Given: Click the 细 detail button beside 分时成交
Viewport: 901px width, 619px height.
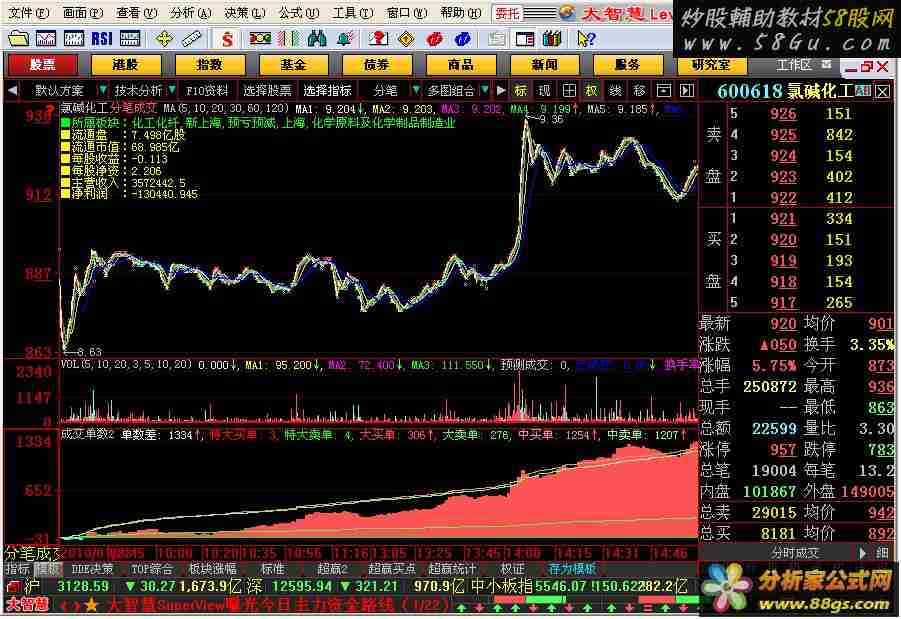Looking at the screenshot, I should (882, 553).
